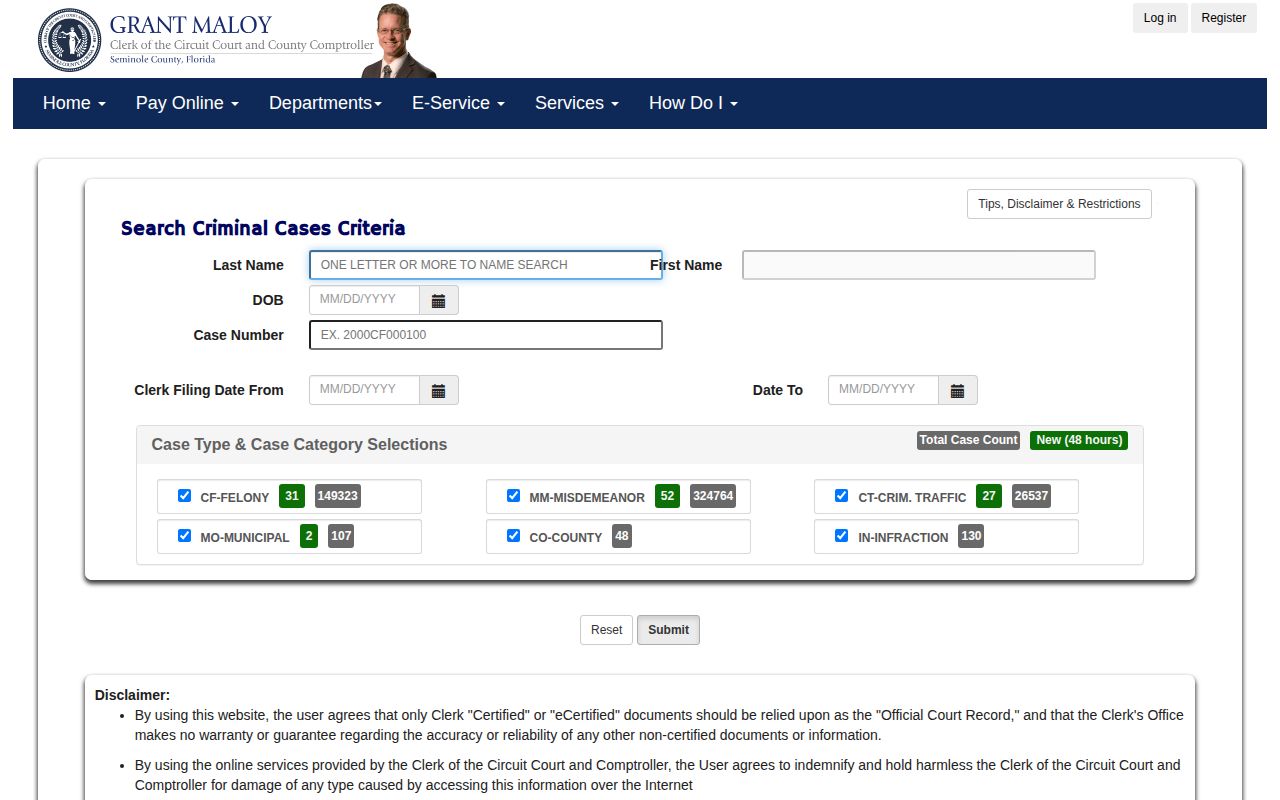Click the Seminole County Clerk seal logo
The image size is (1280, 800).
pos(69,40)
